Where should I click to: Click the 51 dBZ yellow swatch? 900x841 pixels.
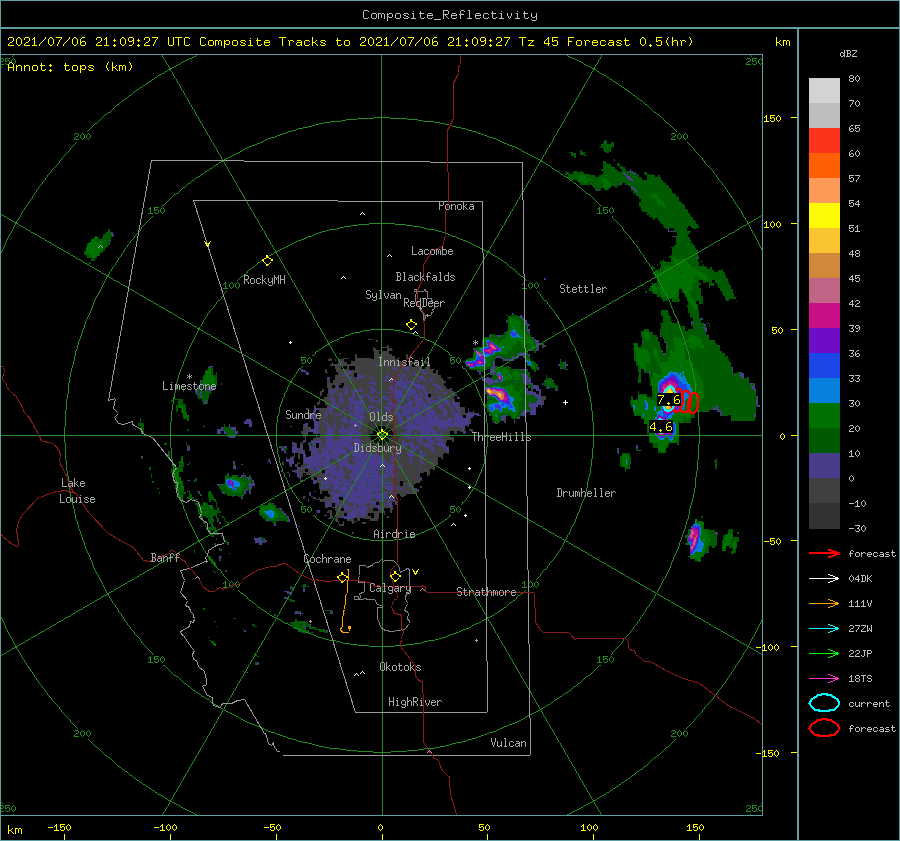coord(824,216)
